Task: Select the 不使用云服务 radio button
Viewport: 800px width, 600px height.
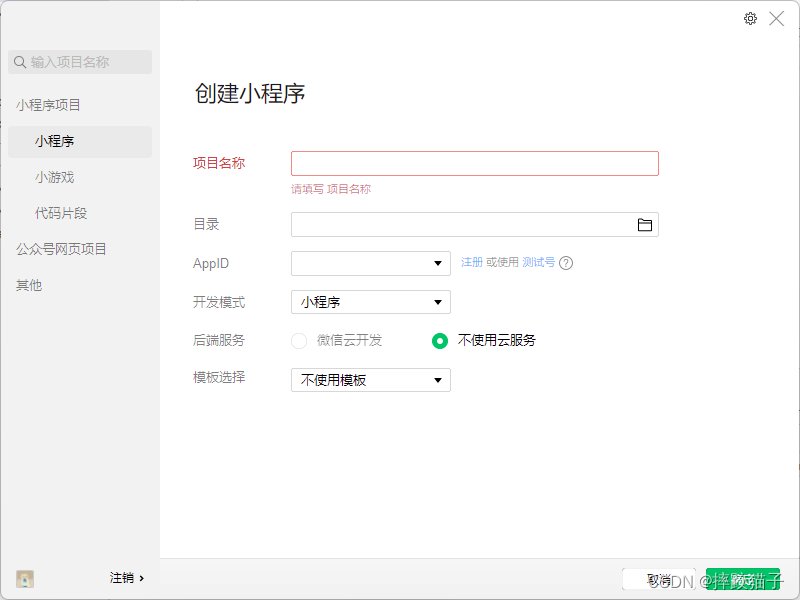Action: [439, 340]
